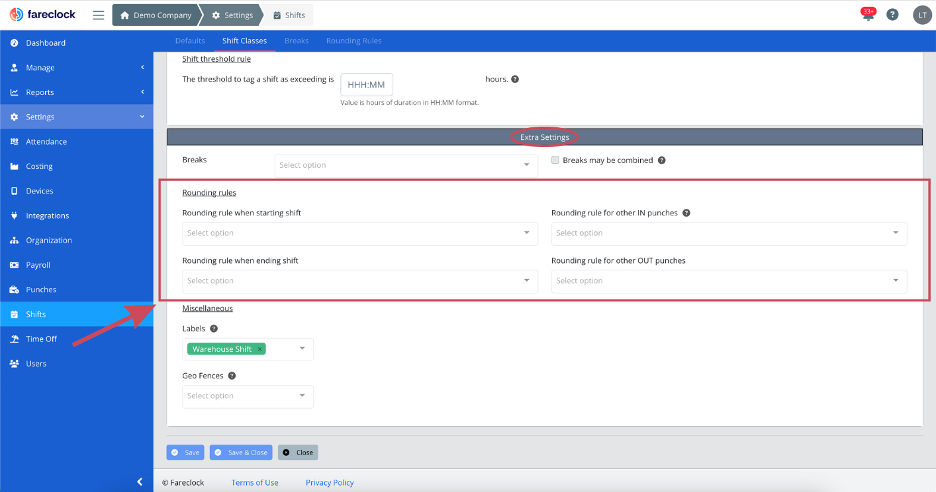936x492 pixels.
Task: Click the Time Off umbrella icon
Action: [x=14, y=339]
